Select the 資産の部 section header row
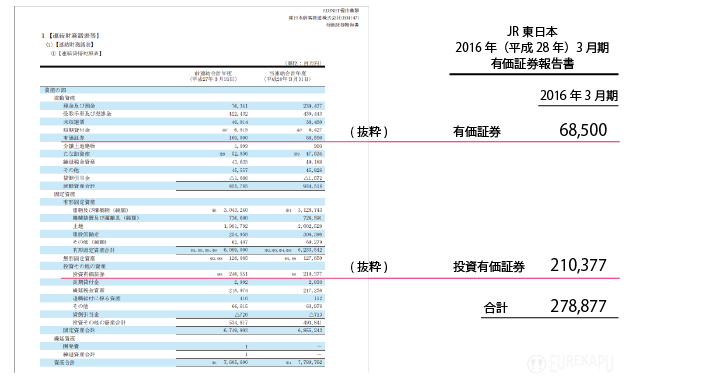 tap(182, 90)
